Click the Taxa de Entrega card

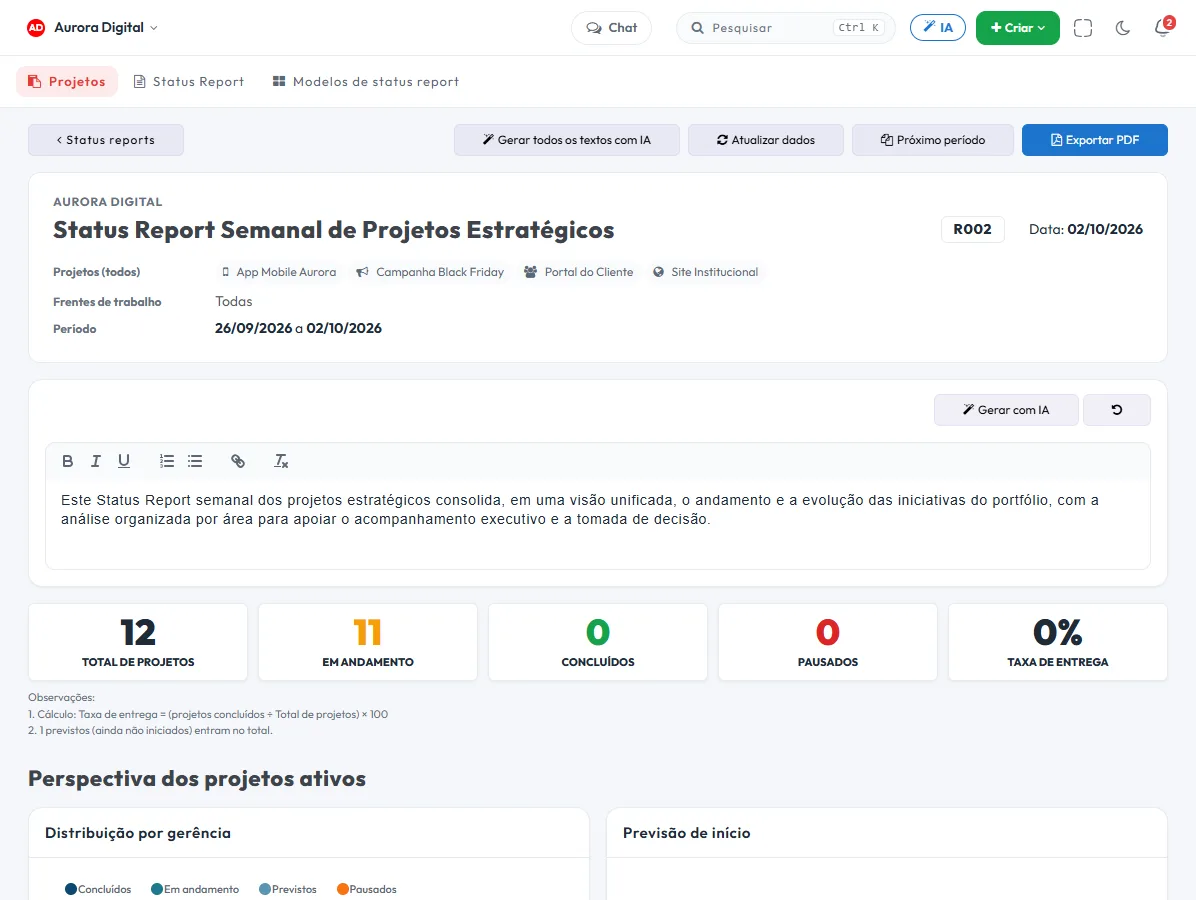(1058, 642)
